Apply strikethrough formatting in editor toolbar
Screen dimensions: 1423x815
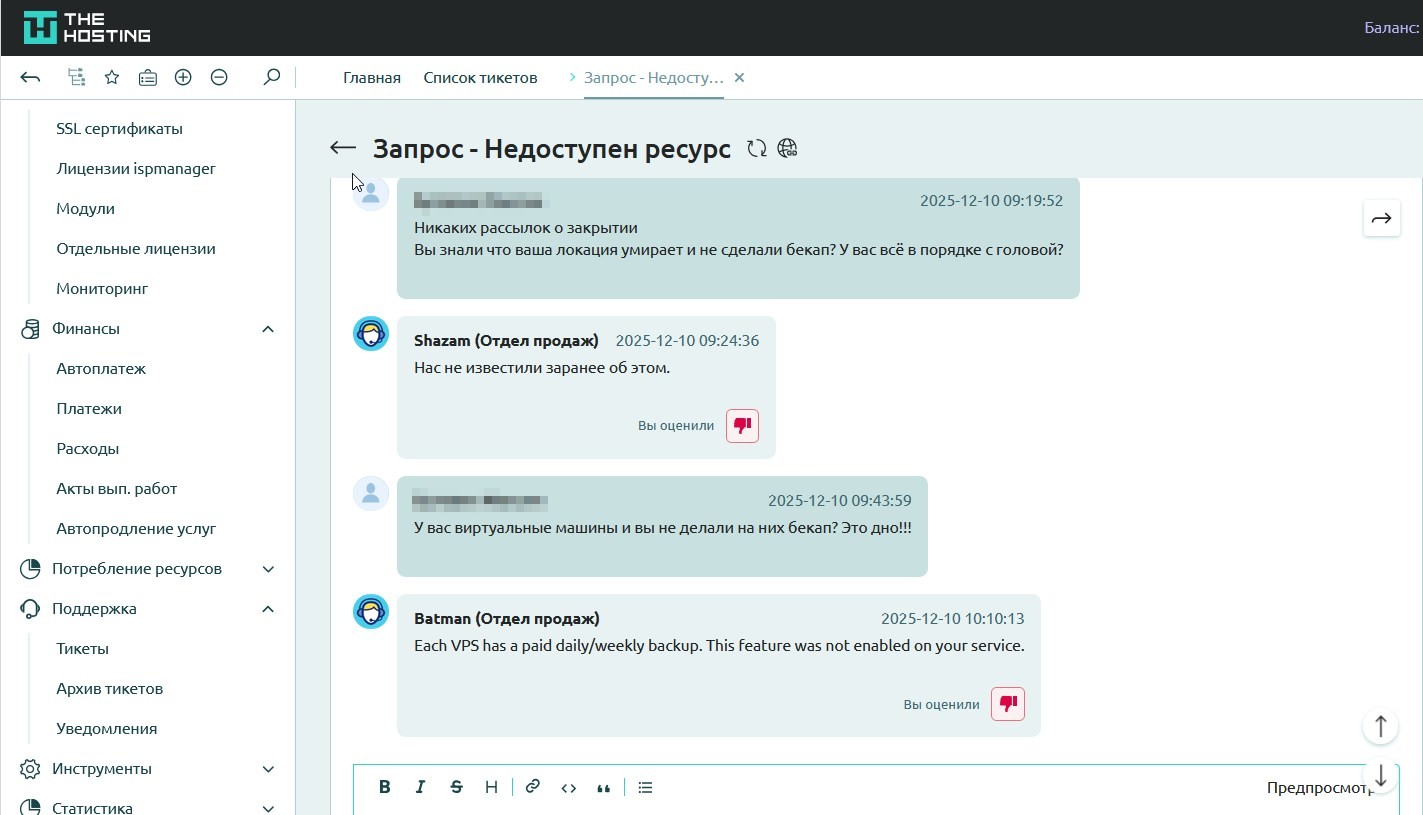click(x=456, y=787)
